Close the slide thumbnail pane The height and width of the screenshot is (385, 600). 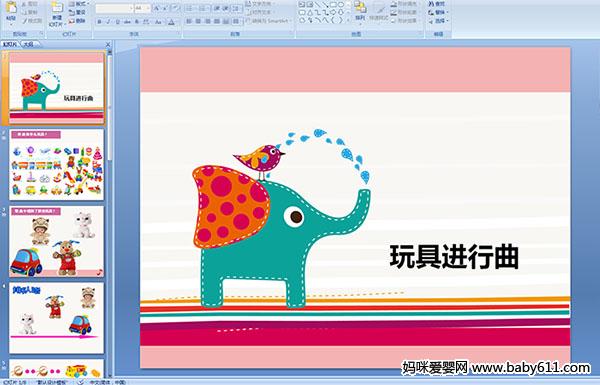coord(108,44)
